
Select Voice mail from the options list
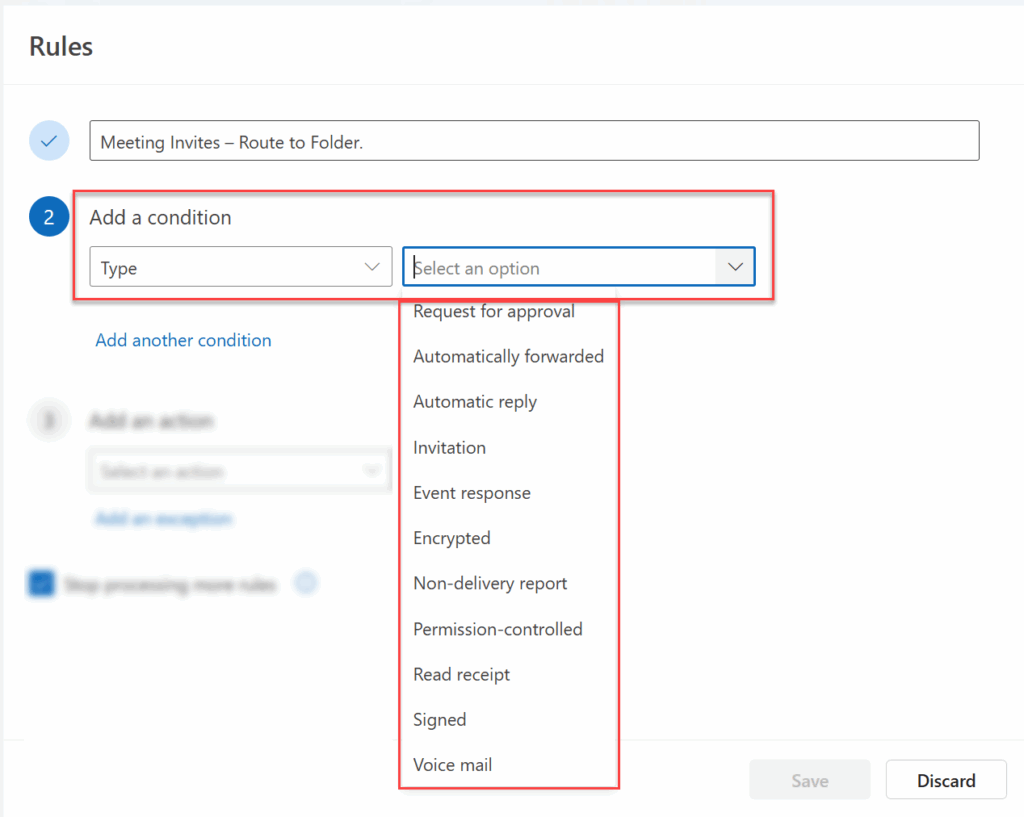452,764
